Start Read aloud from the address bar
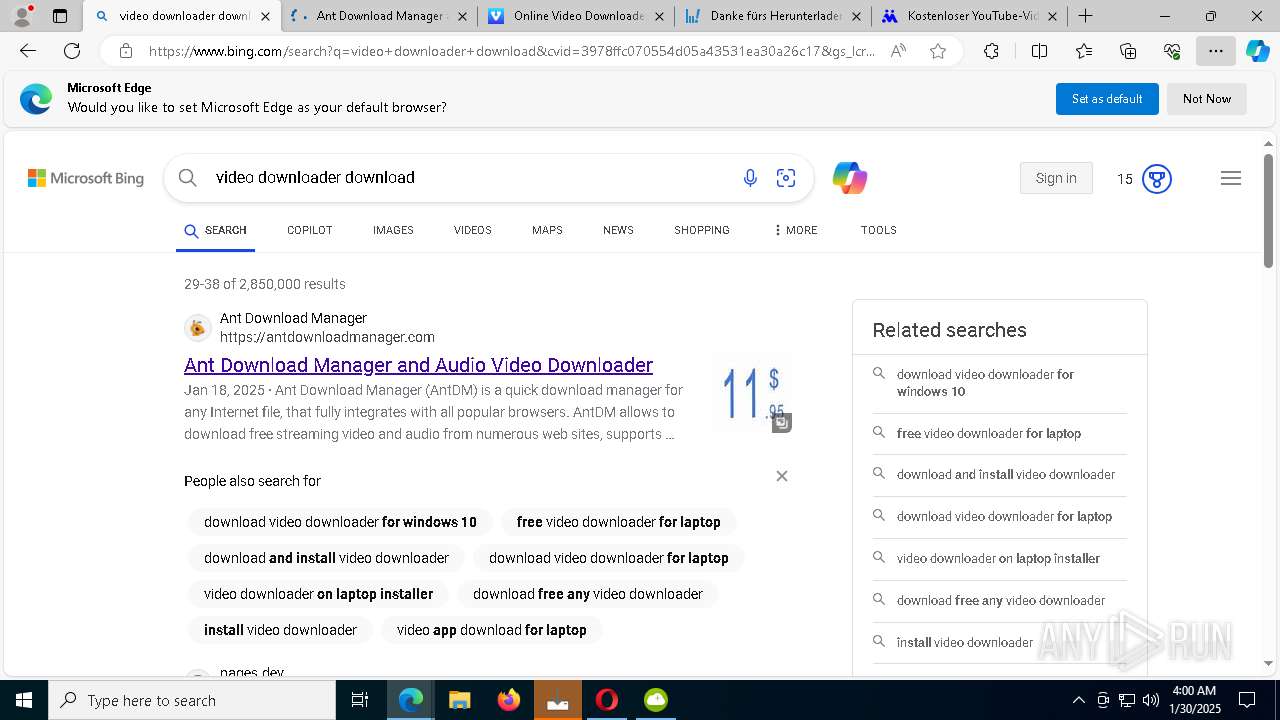The height and width of the screenshot is (720, 1280). [x=898, y=51]
